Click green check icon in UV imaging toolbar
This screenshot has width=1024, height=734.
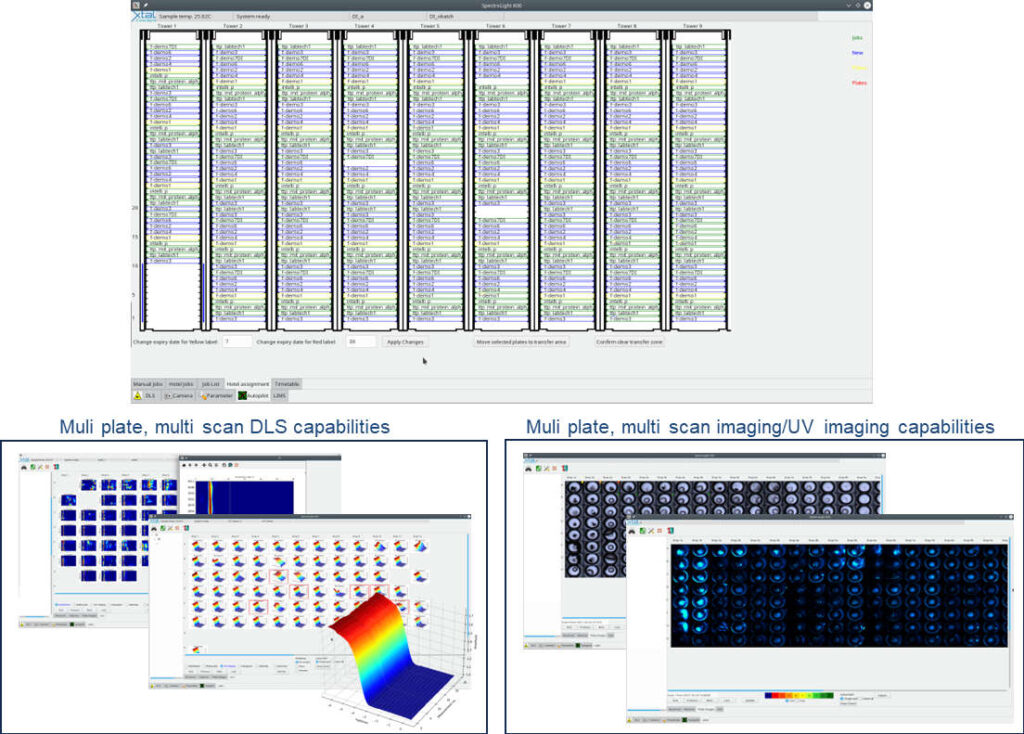pos(540,466)
